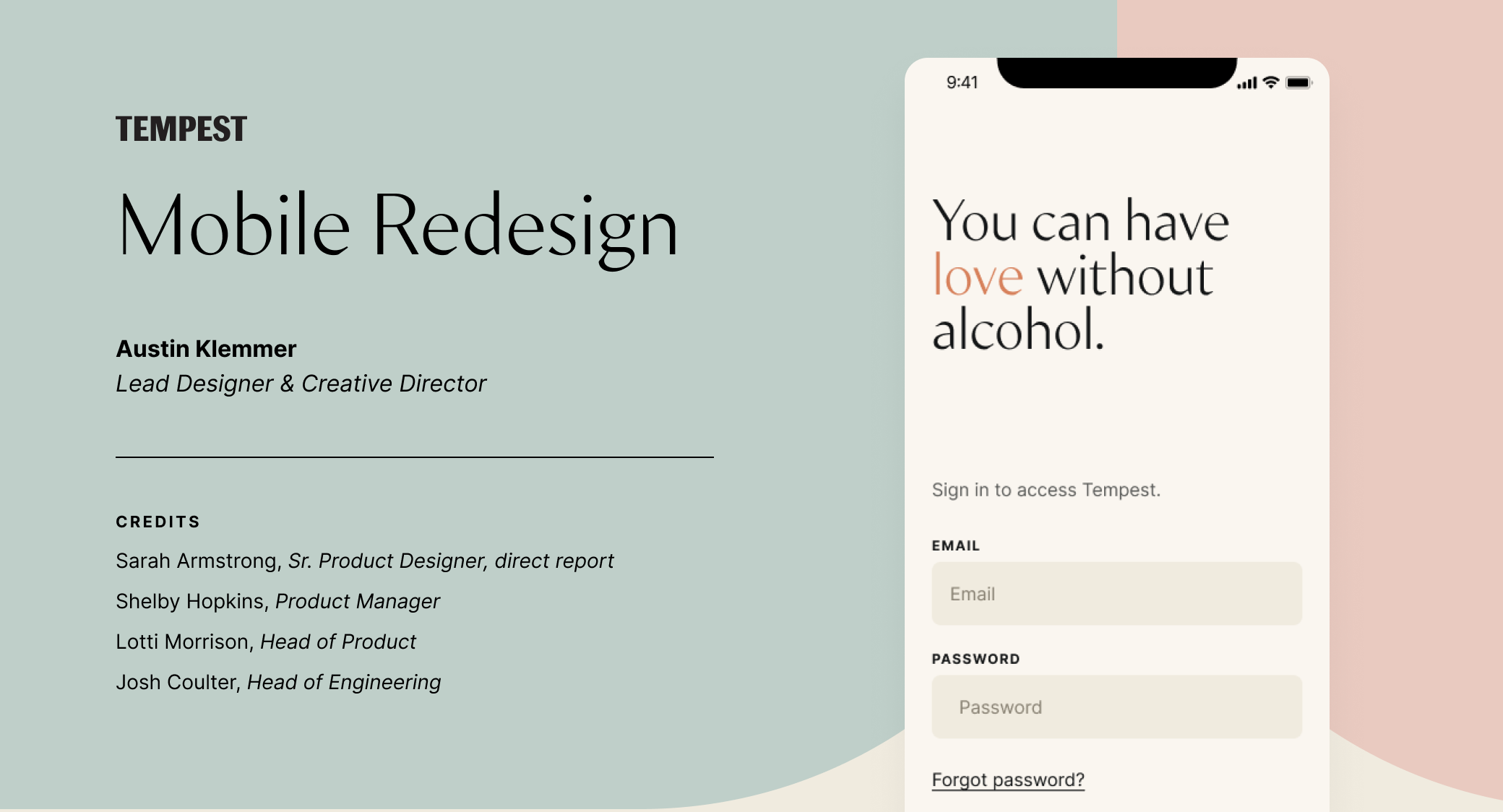Viewport: 1503px width, 812px height.
Task: Click the Wi-Fi icon in phone status bar
Action: click(1271, 83)
